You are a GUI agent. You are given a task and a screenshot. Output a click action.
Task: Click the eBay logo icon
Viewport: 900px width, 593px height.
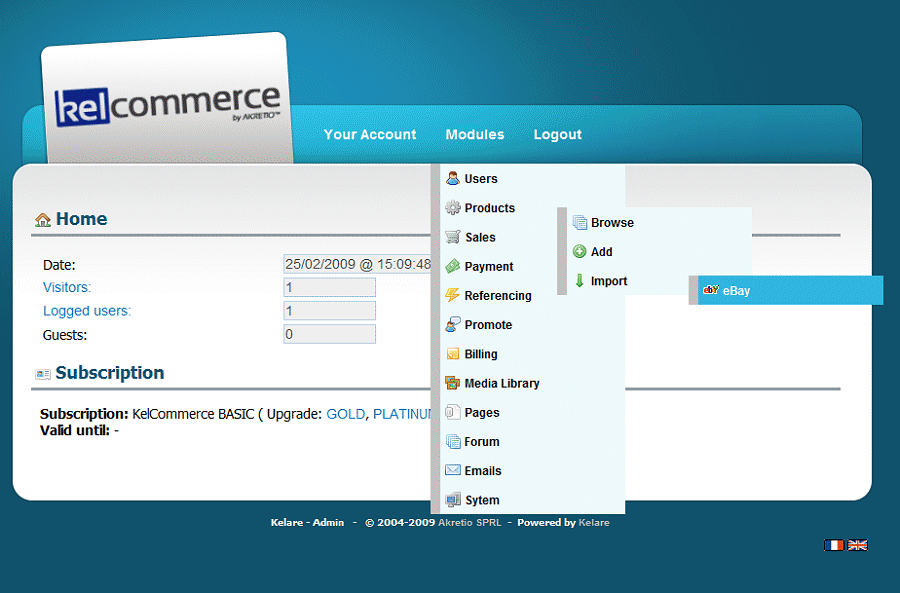[711, 291]
